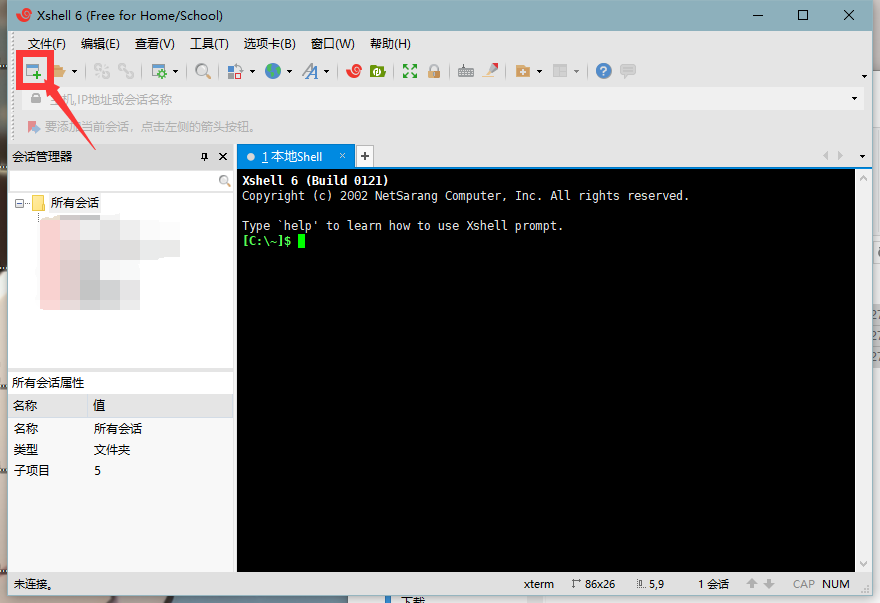The image size is (880, 603).
Task: Click the New Session toolbar icon
Action: pyautogui.click(x=34, y=71)
